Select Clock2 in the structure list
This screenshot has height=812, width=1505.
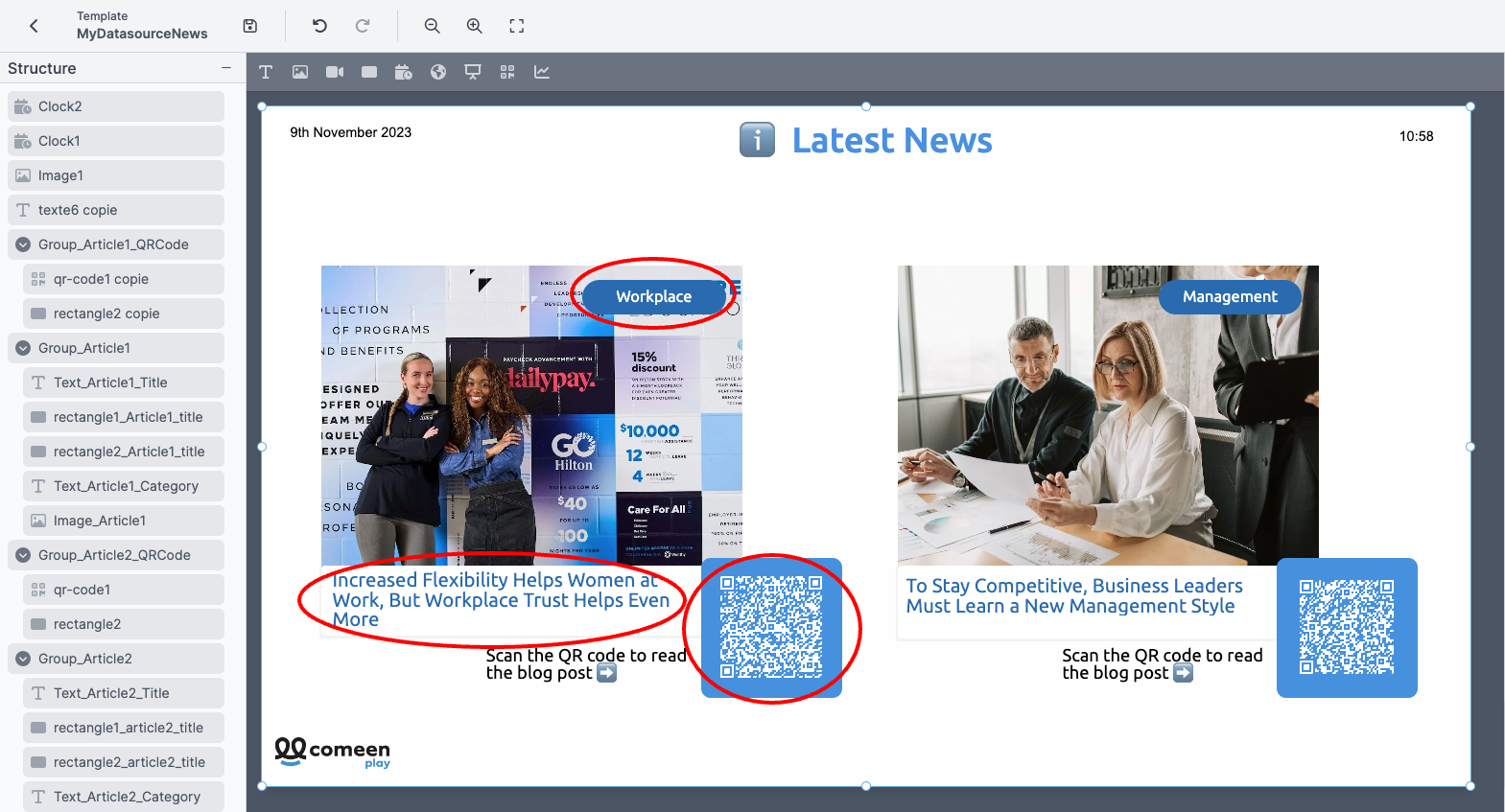coord(116,106)
